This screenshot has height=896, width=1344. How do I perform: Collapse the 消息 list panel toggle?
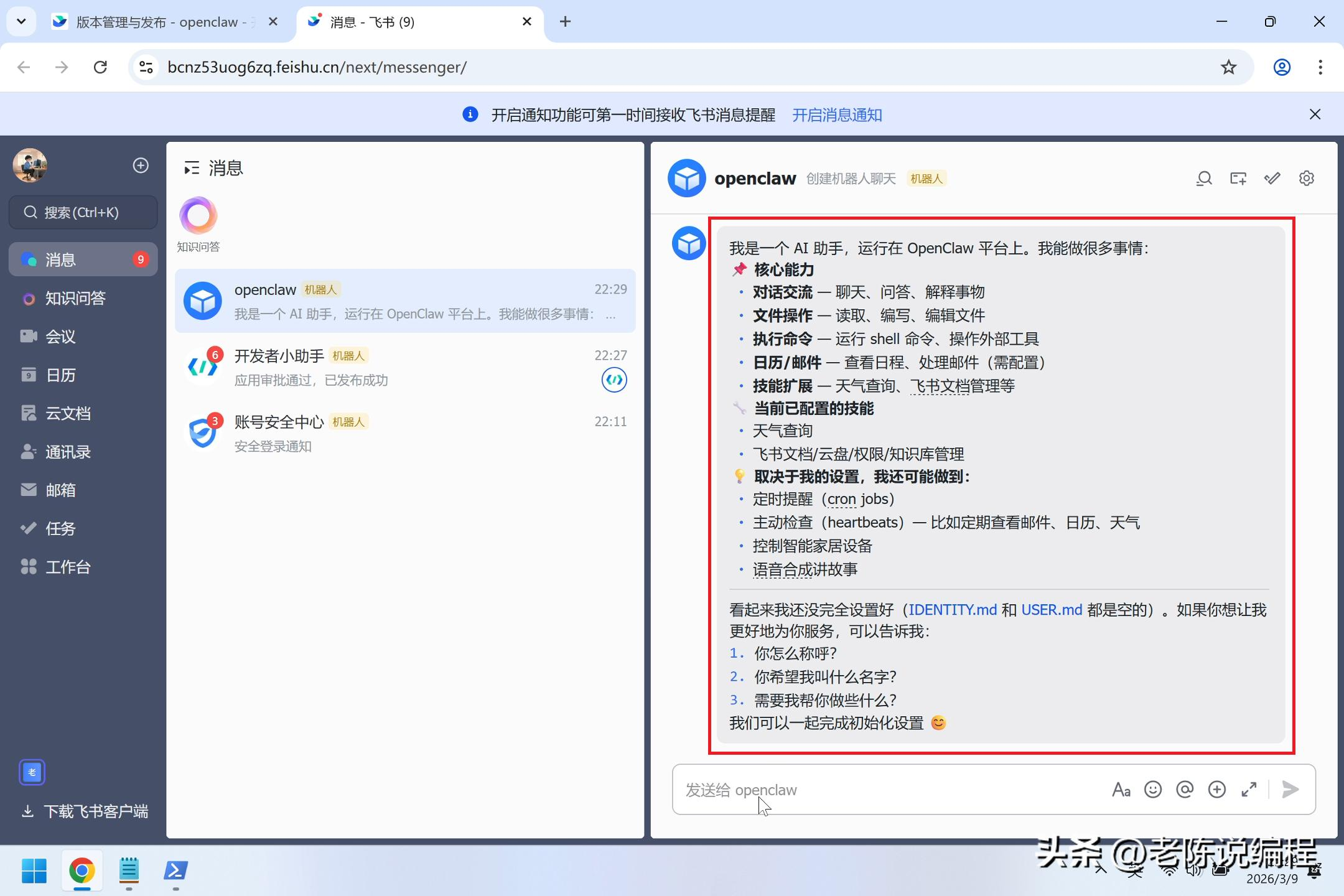(x=191, y=168)
